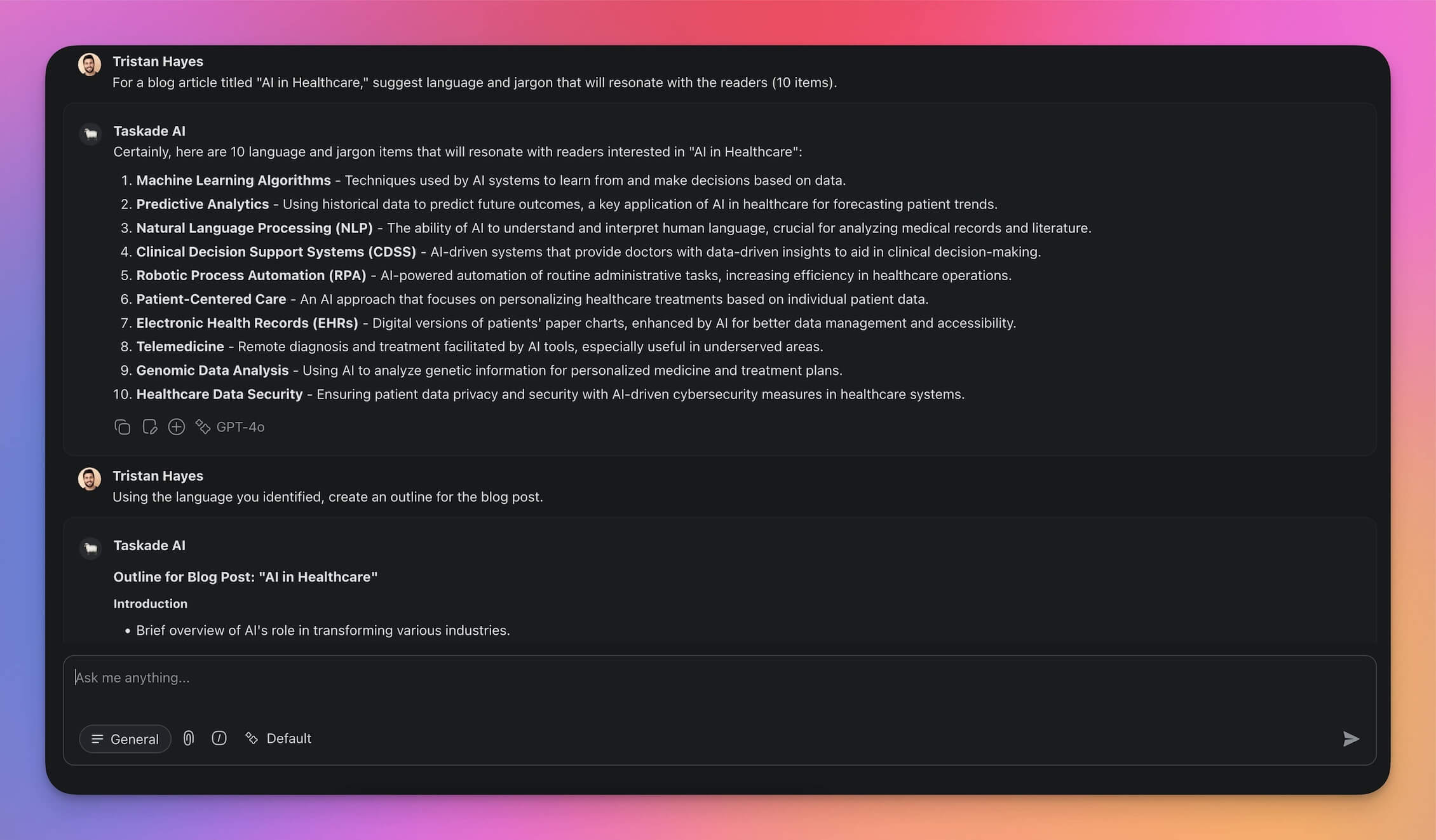Click the Tristan Hayes name on the first message
This screenshot has width=1436, height=840.
click(158, 62)
